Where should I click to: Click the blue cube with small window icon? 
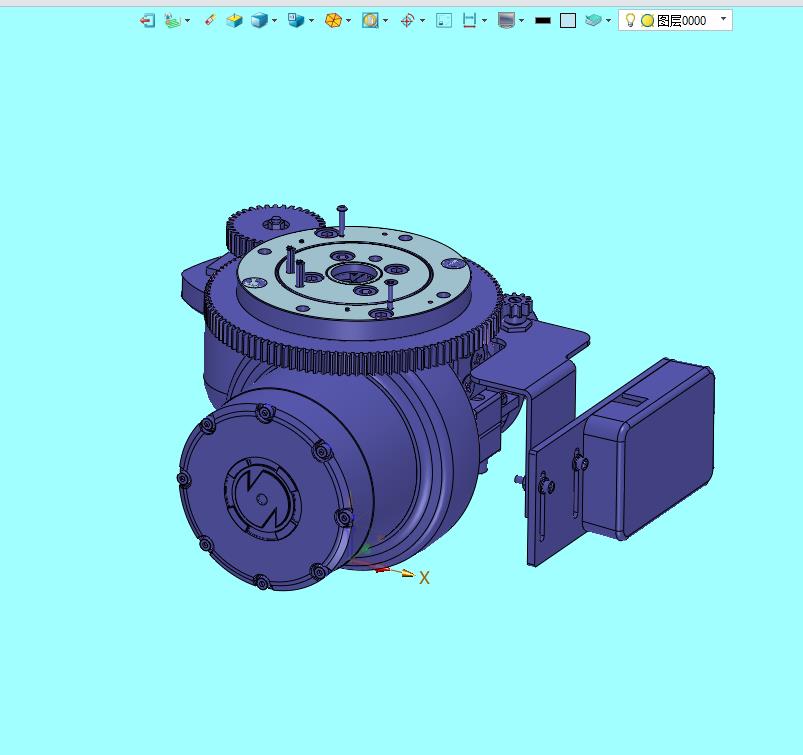click(296, 20)
